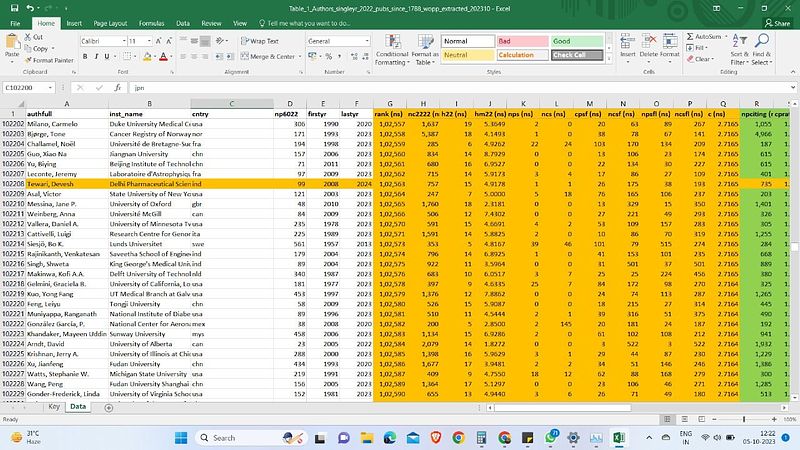
Task: Select cell with Tewari, Devesh
Action: coord(67,184)
